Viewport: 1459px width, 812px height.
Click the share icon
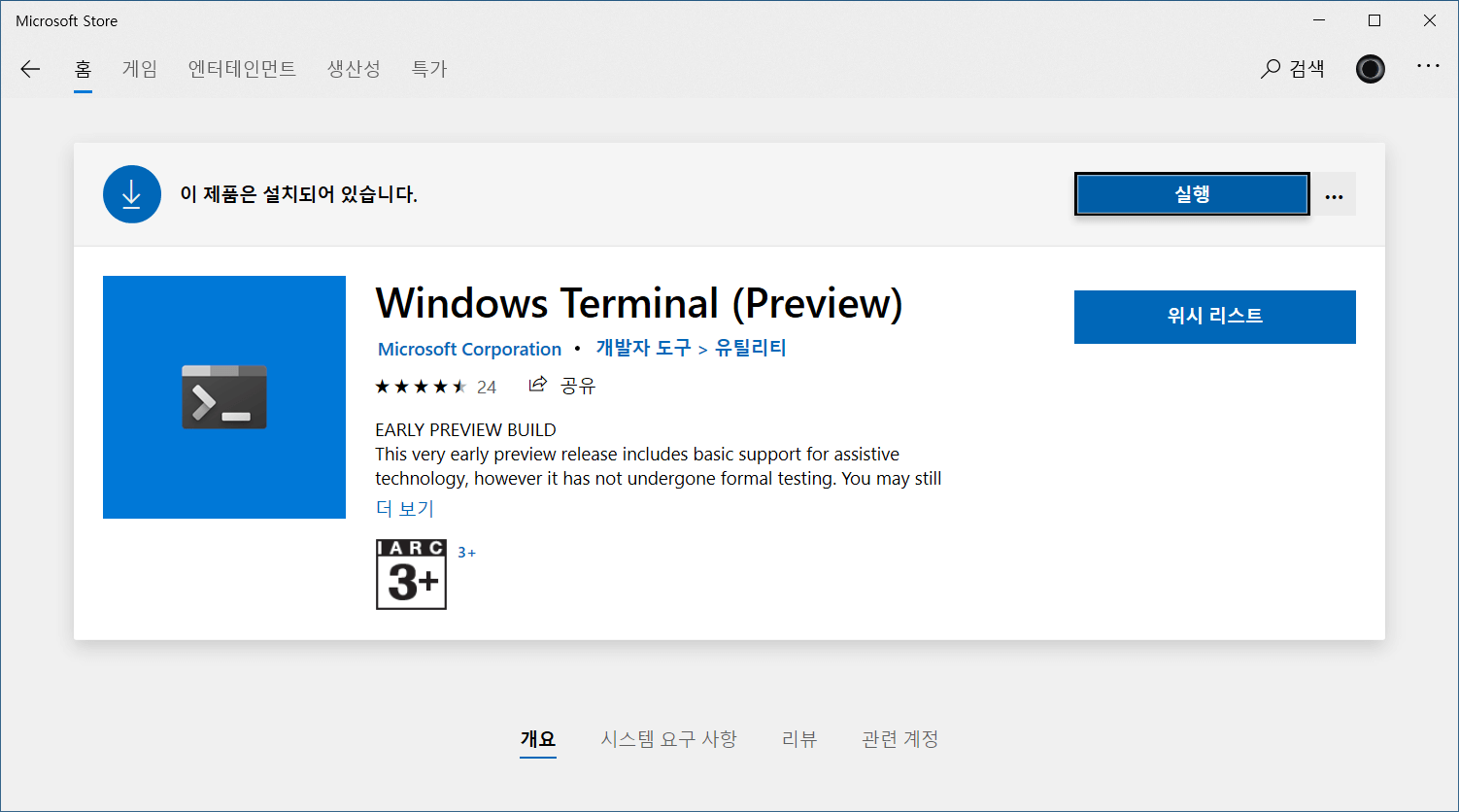coord(537,386)
